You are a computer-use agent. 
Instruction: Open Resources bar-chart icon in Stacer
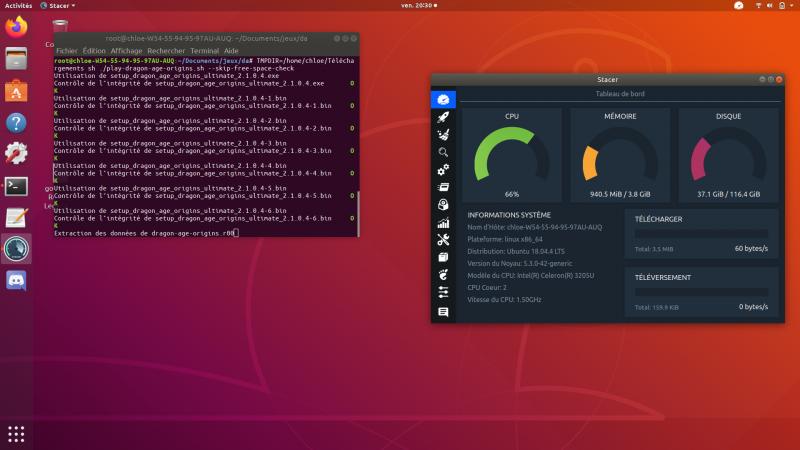[443, 222]
